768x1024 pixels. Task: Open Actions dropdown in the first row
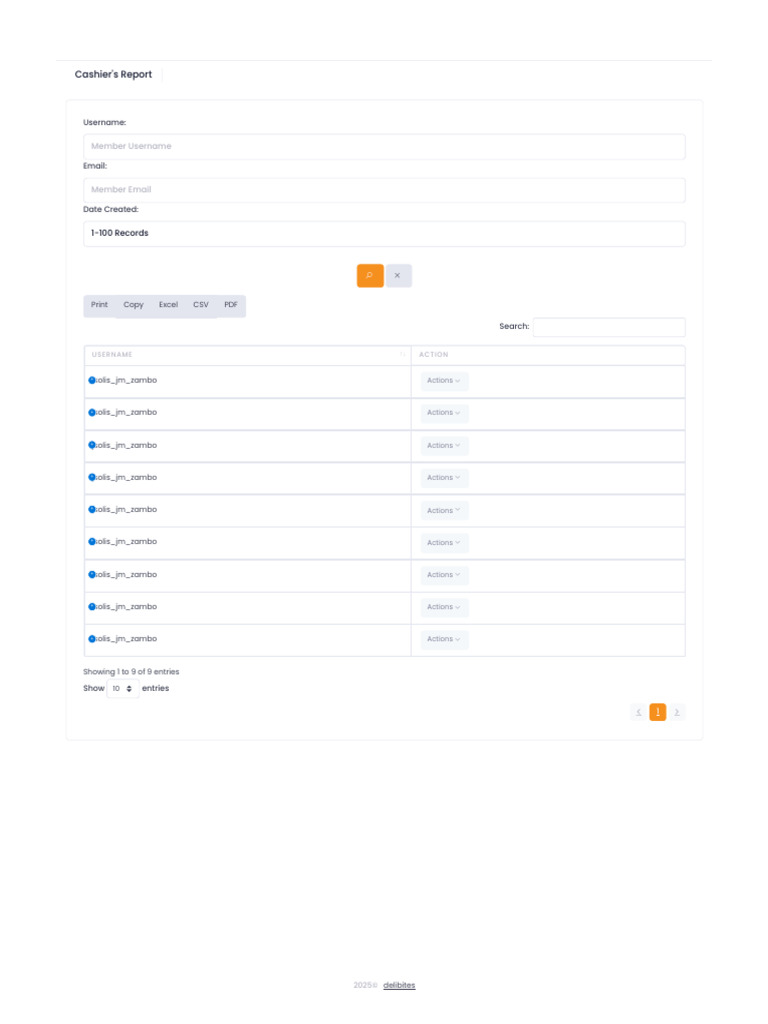[x=444, y=381]
